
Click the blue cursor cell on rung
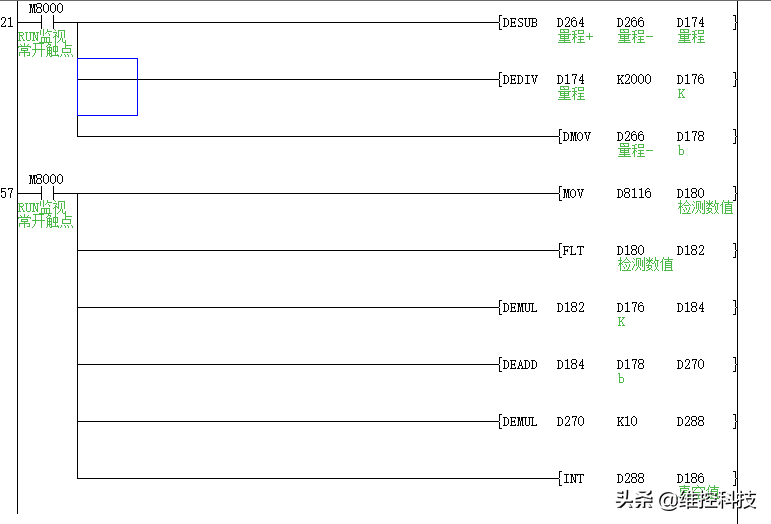point(108,87)
